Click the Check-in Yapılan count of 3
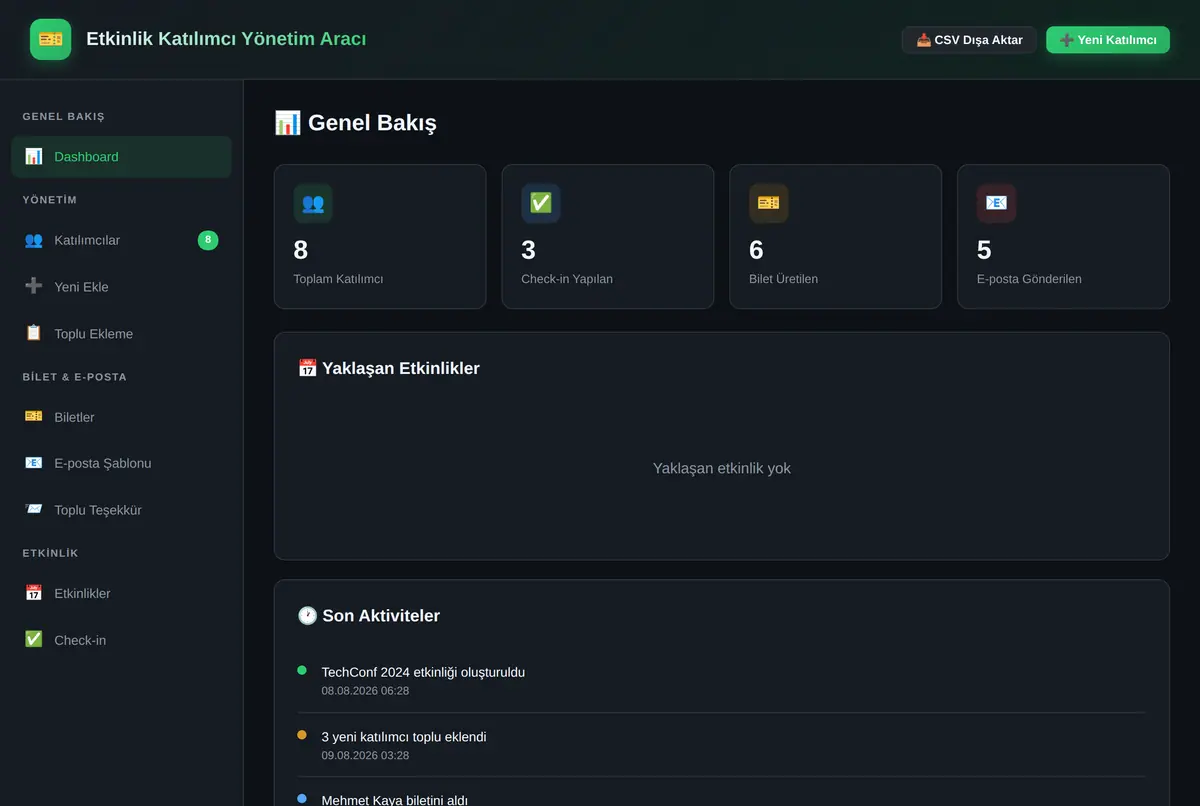This screenshot has width=1200, height=806. (529, 250)
